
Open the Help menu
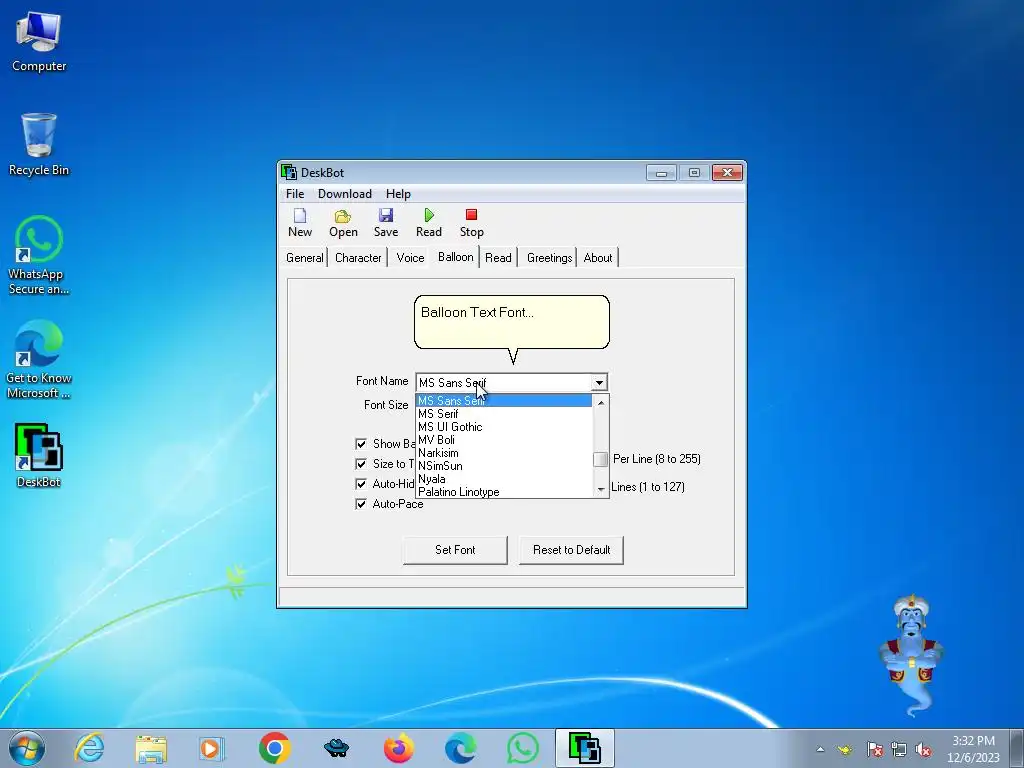(398, 194)
